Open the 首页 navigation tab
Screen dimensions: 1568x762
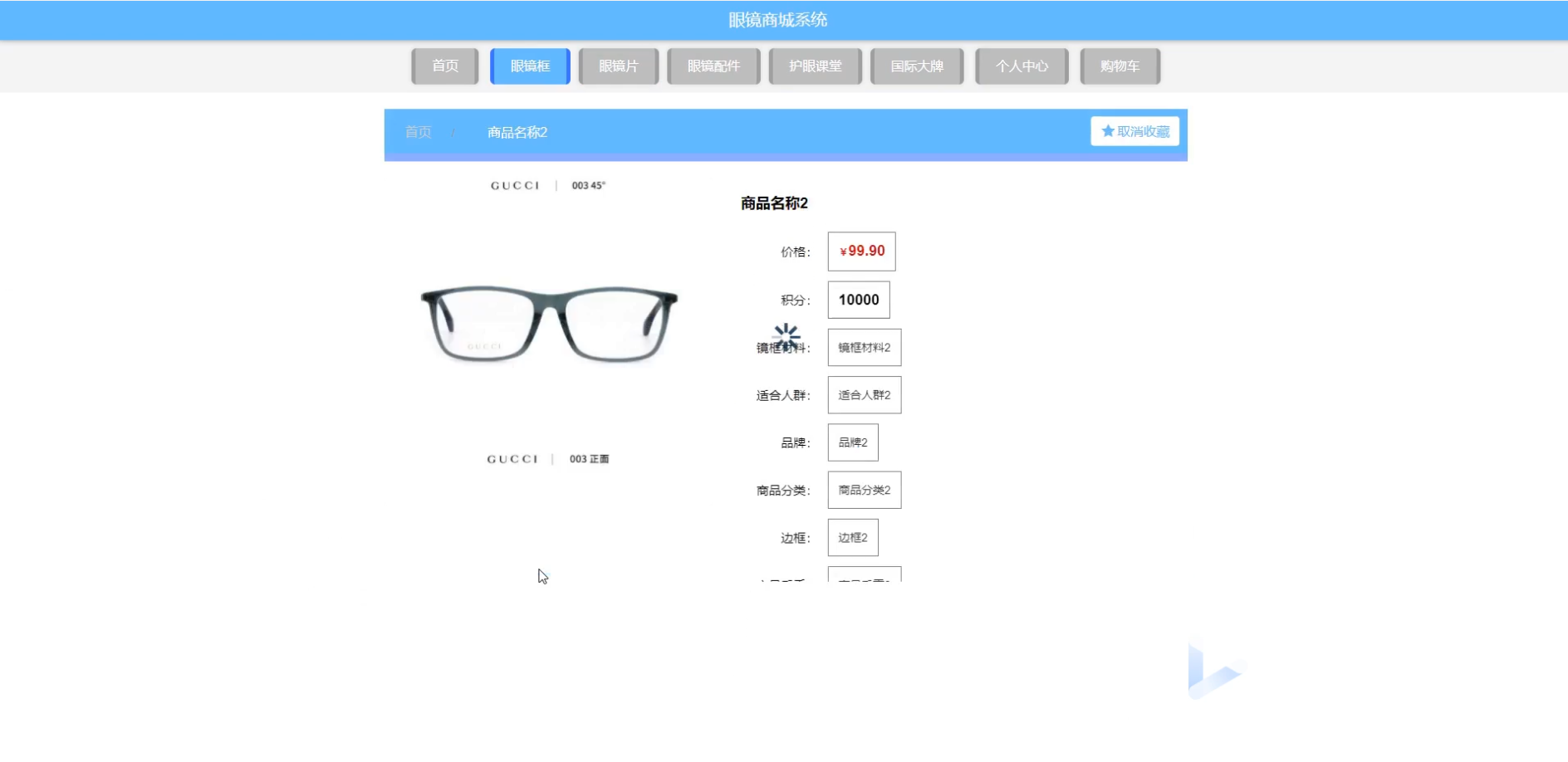click(x=445, y=66)
